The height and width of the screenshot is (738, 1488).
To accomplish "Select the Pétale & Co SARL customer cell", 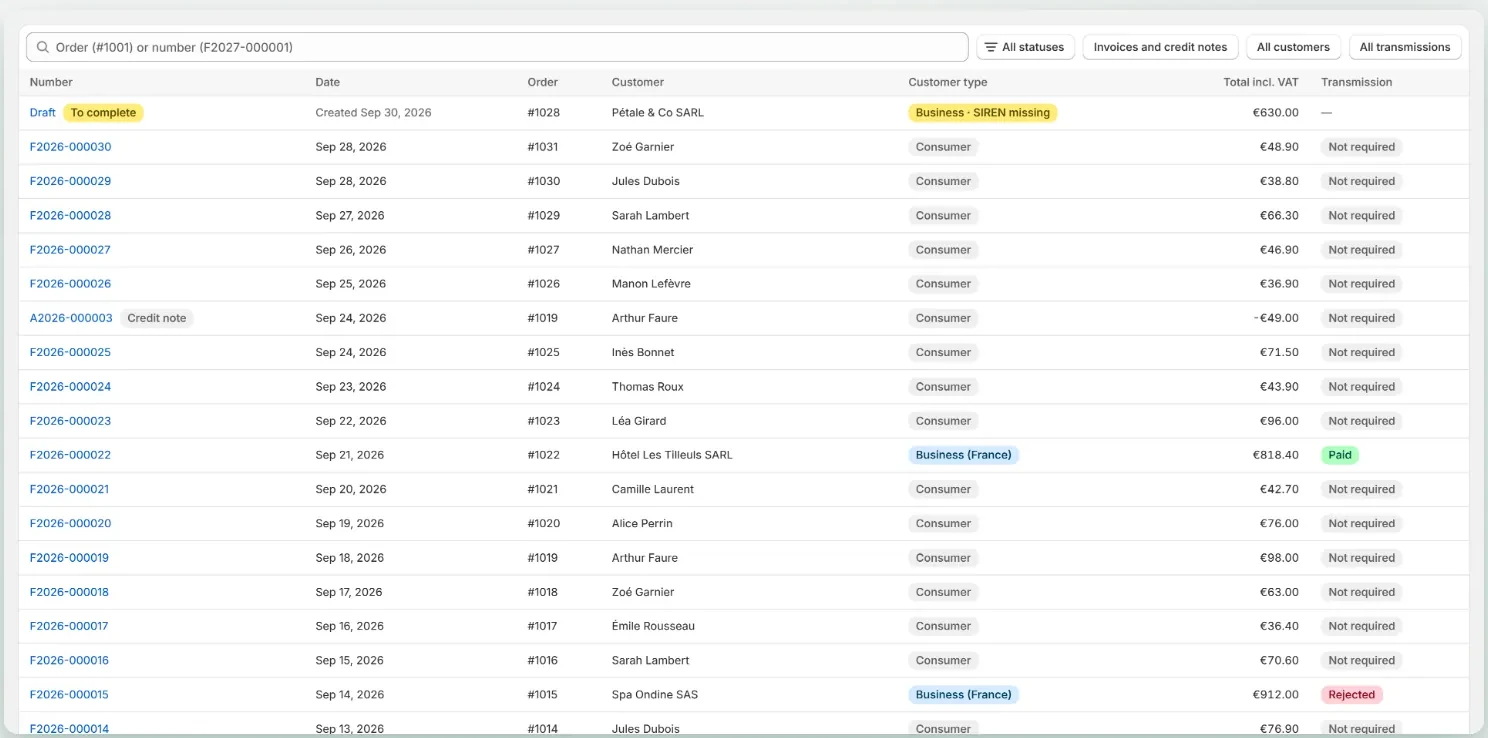I will click(658, 113).
